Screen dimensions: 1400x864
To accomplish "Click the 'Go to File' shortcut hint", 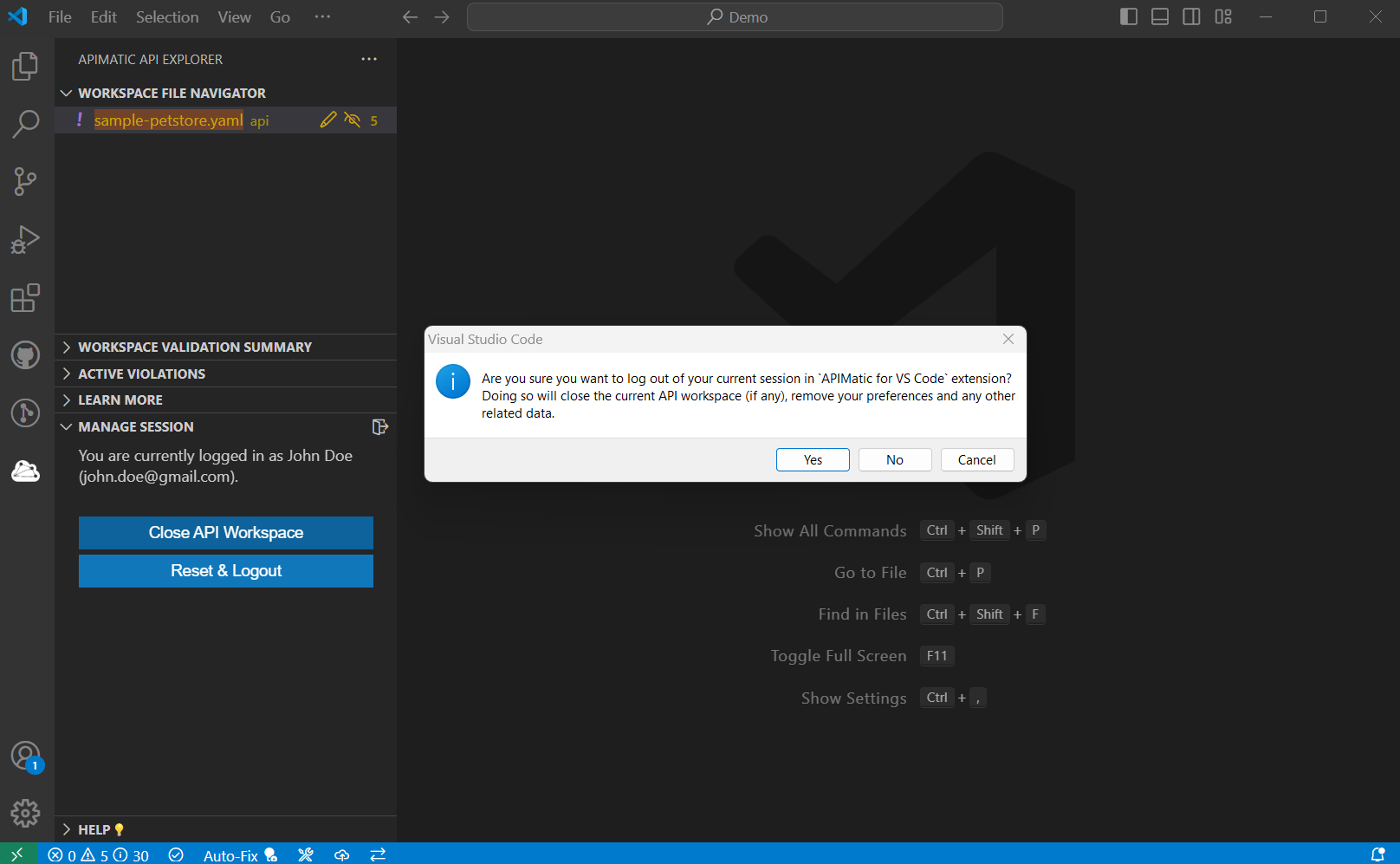I will click(912, 573).
